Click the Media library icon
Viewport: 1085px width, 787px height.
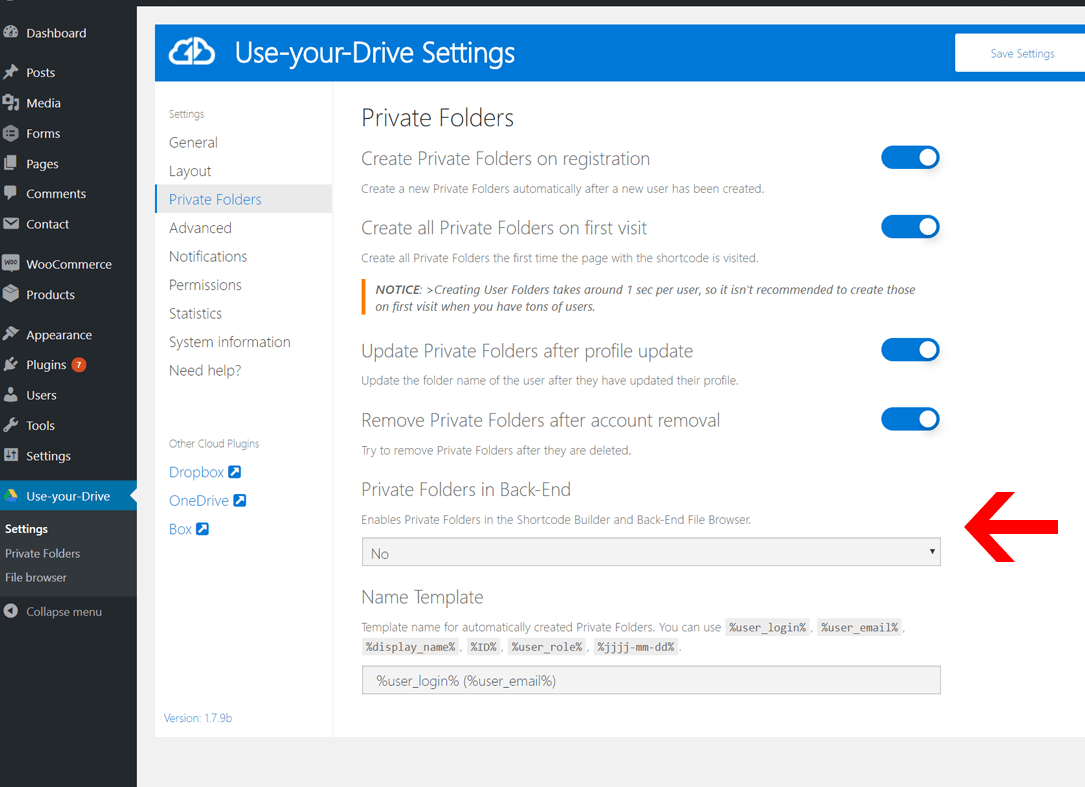pos(10,102)
